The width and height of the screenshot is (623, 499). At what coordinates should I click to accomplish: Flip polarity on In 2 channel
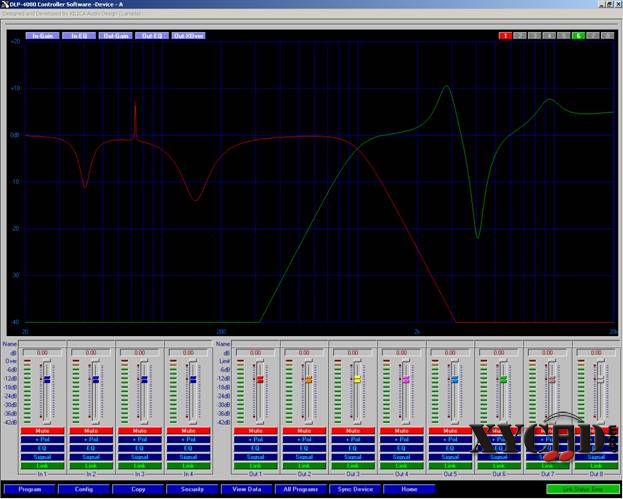click(91, 439)
